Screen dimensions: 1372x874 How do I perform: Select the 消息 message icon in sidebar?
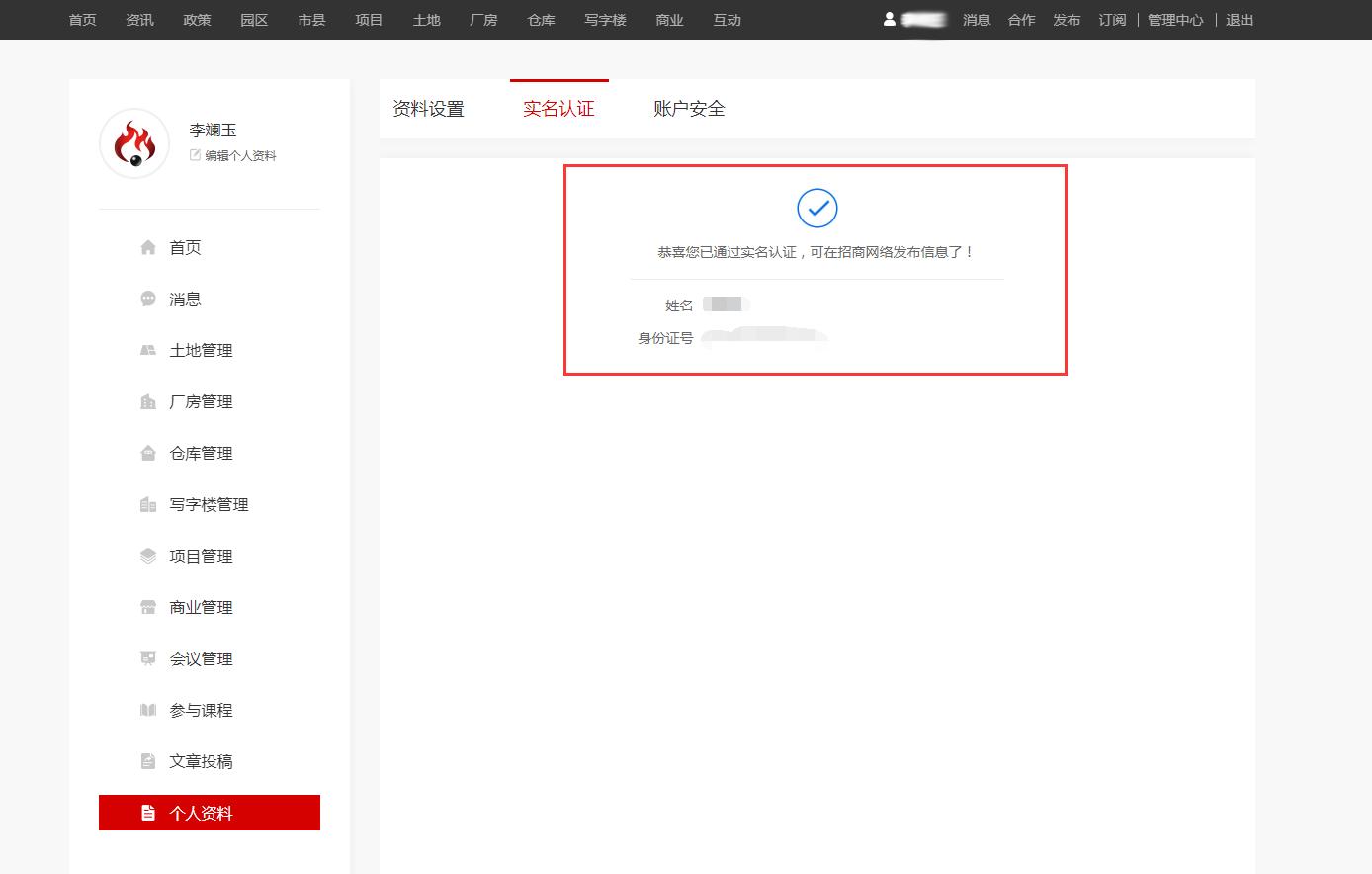[148, 299]
